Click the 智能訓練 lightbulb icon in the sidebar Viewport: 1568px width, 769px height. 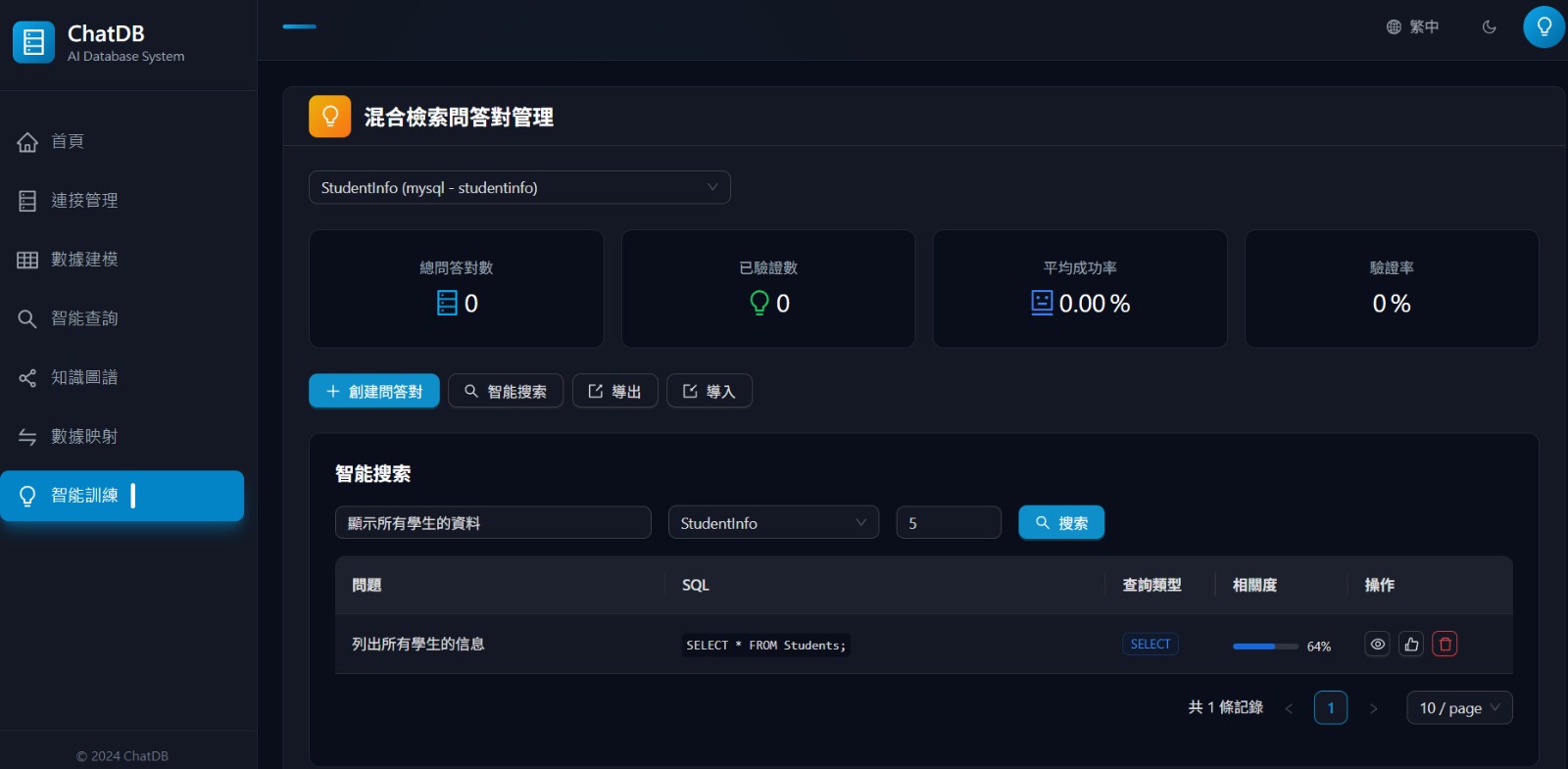pos(27,496)
